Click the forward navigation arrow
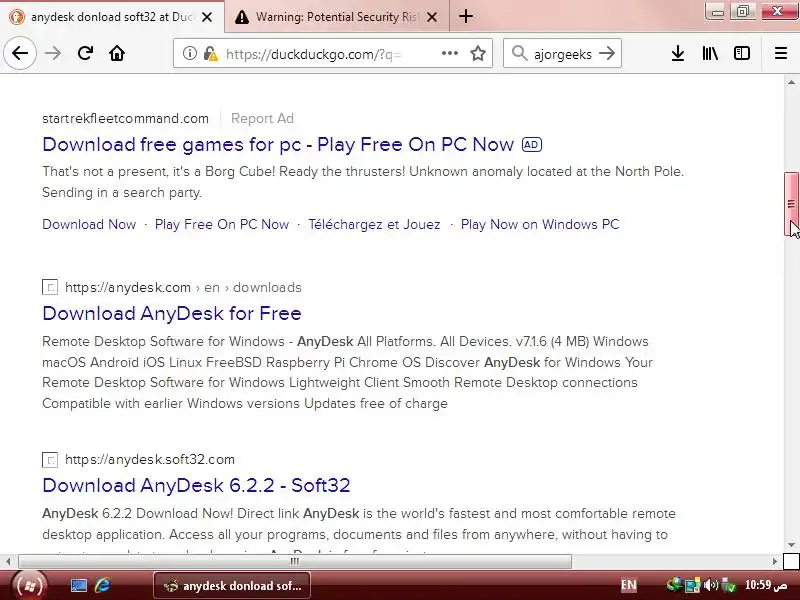This screenshot has height=600, width=800. 53,53
